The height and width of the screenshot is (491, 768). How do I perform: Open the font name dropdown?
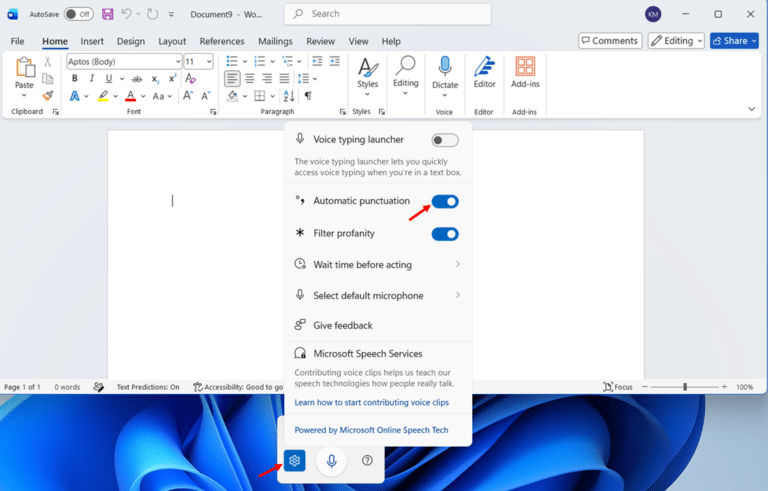[x=178, y=62]
